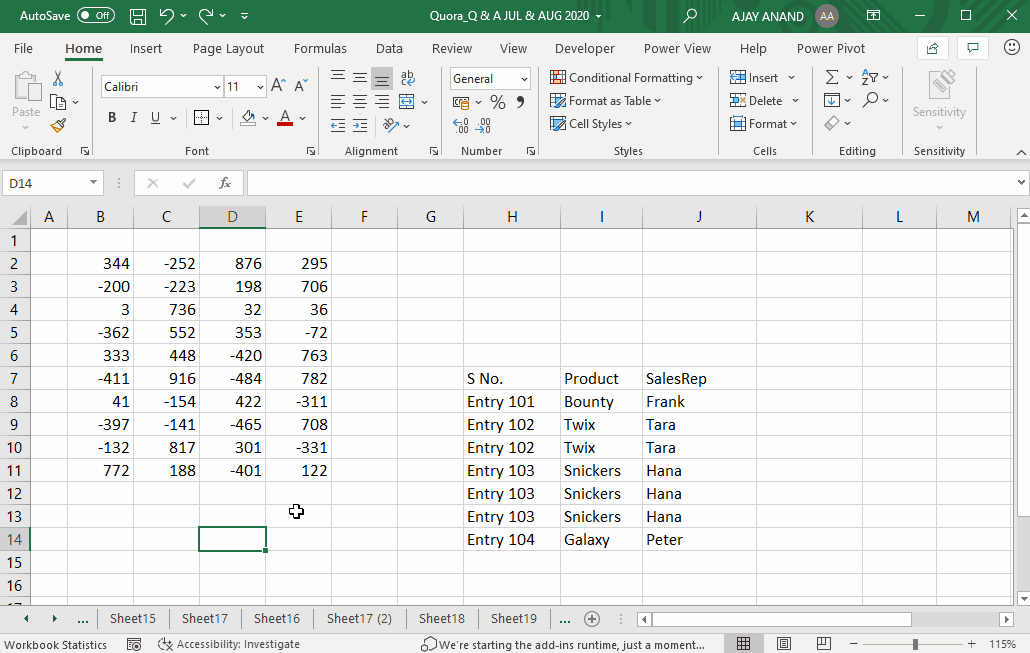
Task: Open the Fill Color dropdown arrow
Action: (x=265, y=117)
